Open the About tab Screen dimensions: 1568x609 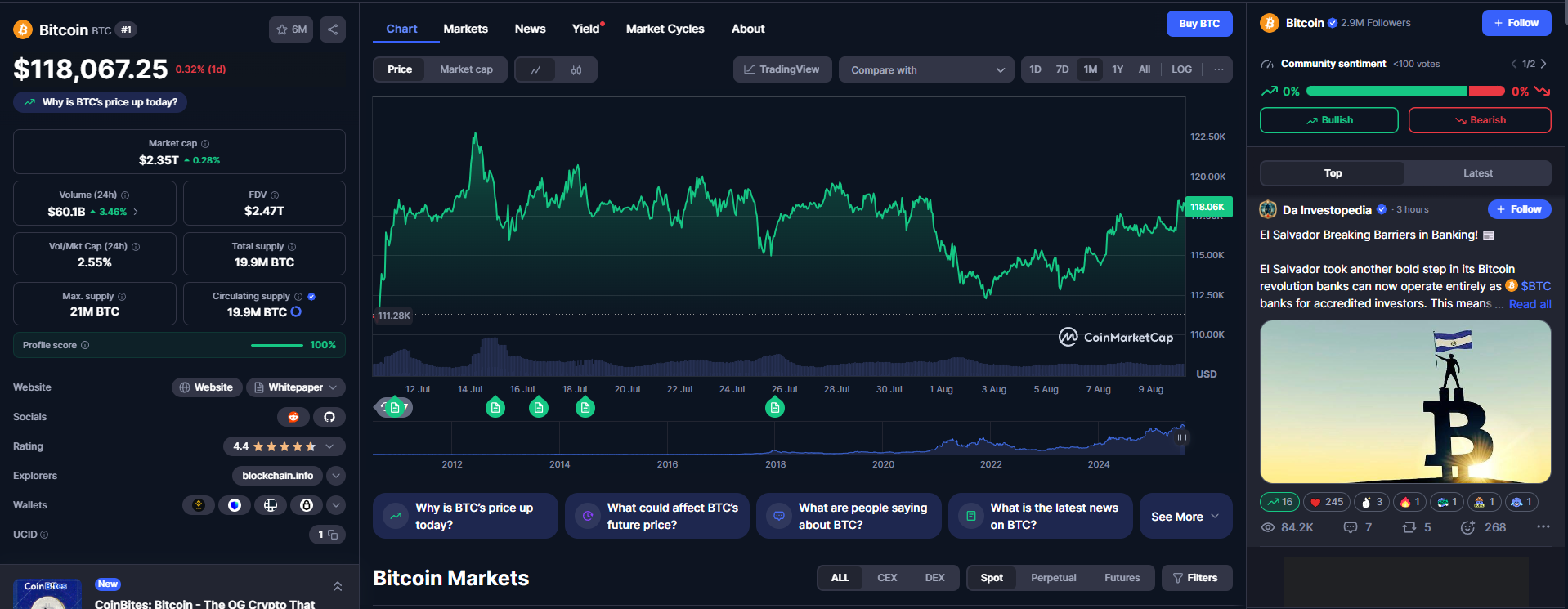tap(748, 29)
